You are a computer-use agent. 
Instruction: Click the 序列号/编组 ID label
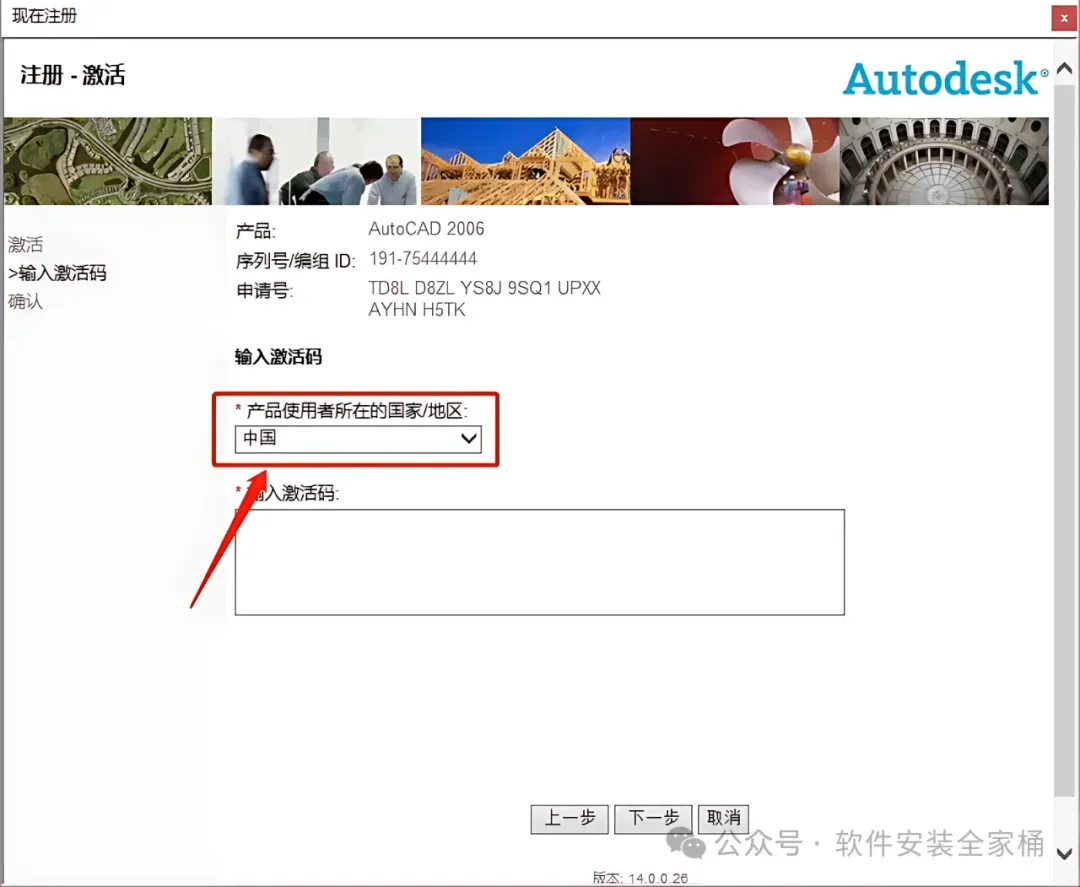[295, 261]
